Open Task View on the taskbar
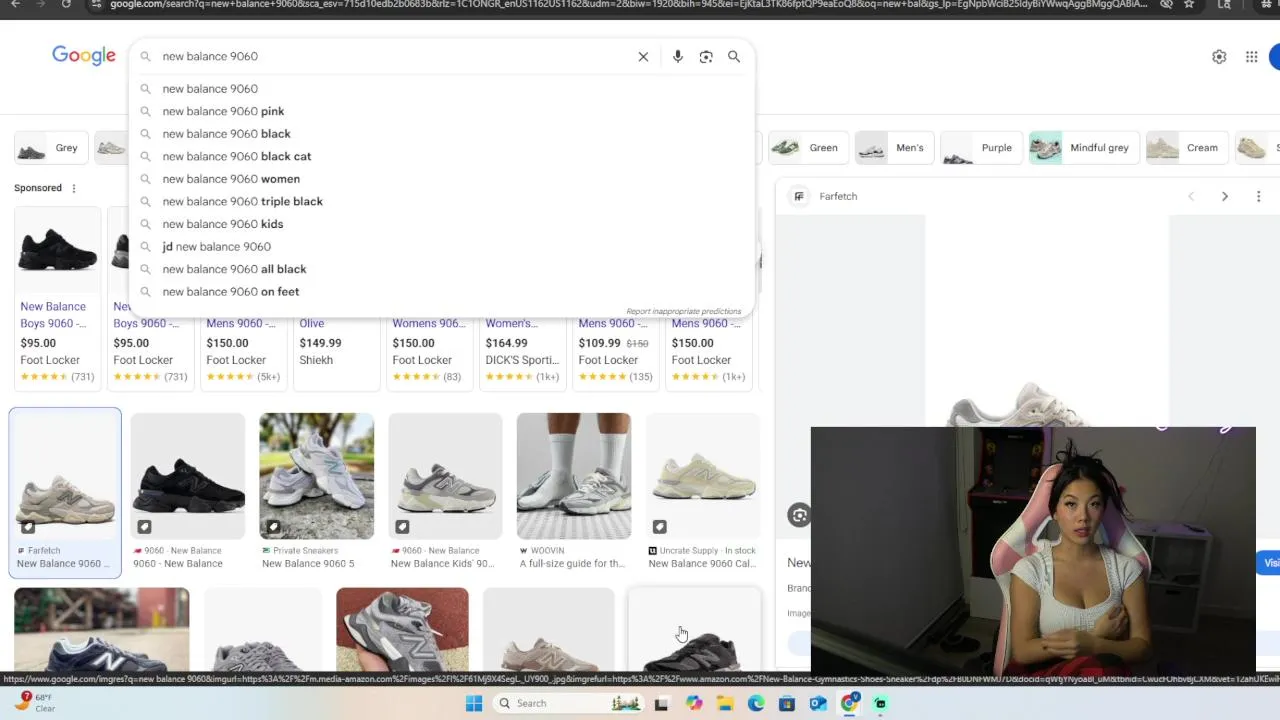1280x720 pixels. click(661, 703)
